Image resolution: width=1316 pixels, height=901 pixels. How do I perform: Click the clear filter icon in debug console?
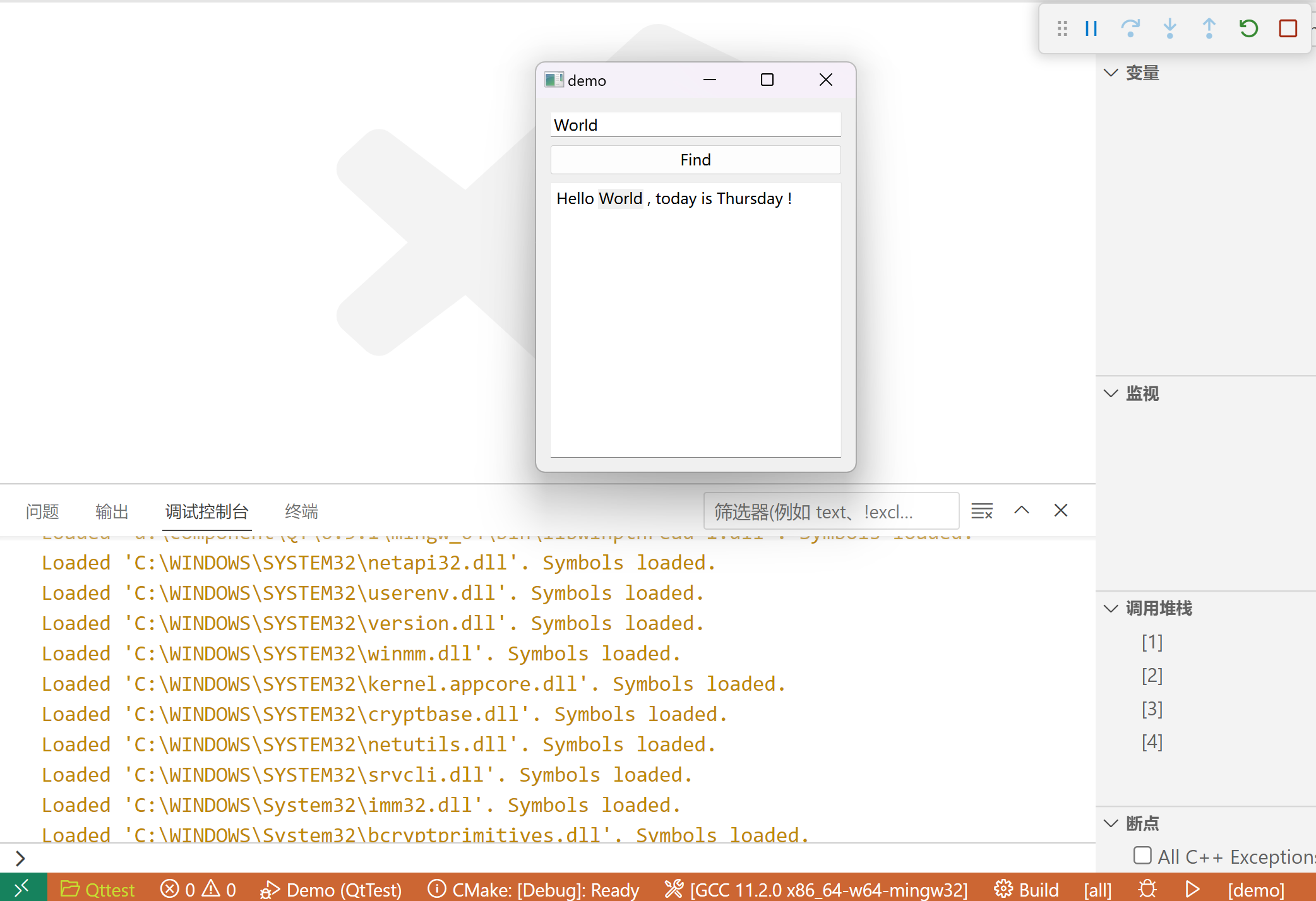[981, 510]
